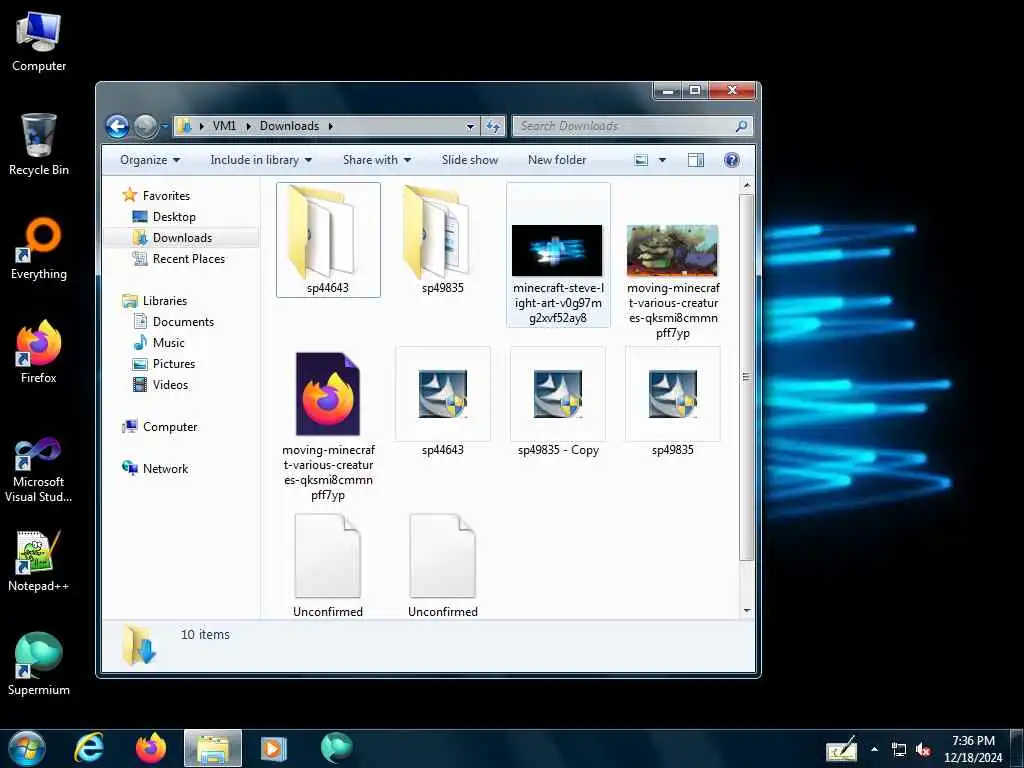Open the Videos library
This screenshot has width=1024, height=768.
(x=170, y=385)
